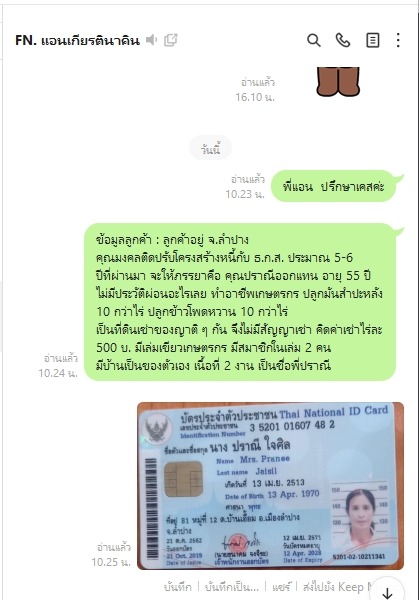Image resolution: width=419 pixels, height=600 pixels.
Task: Pop out chat into separate window icon
Action: 171,40
